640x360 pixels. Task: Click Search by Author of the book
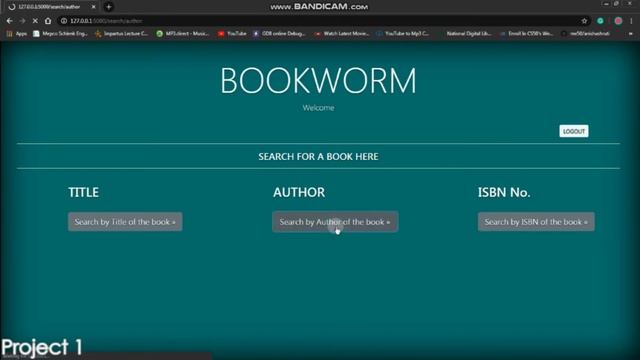[335, 222]
